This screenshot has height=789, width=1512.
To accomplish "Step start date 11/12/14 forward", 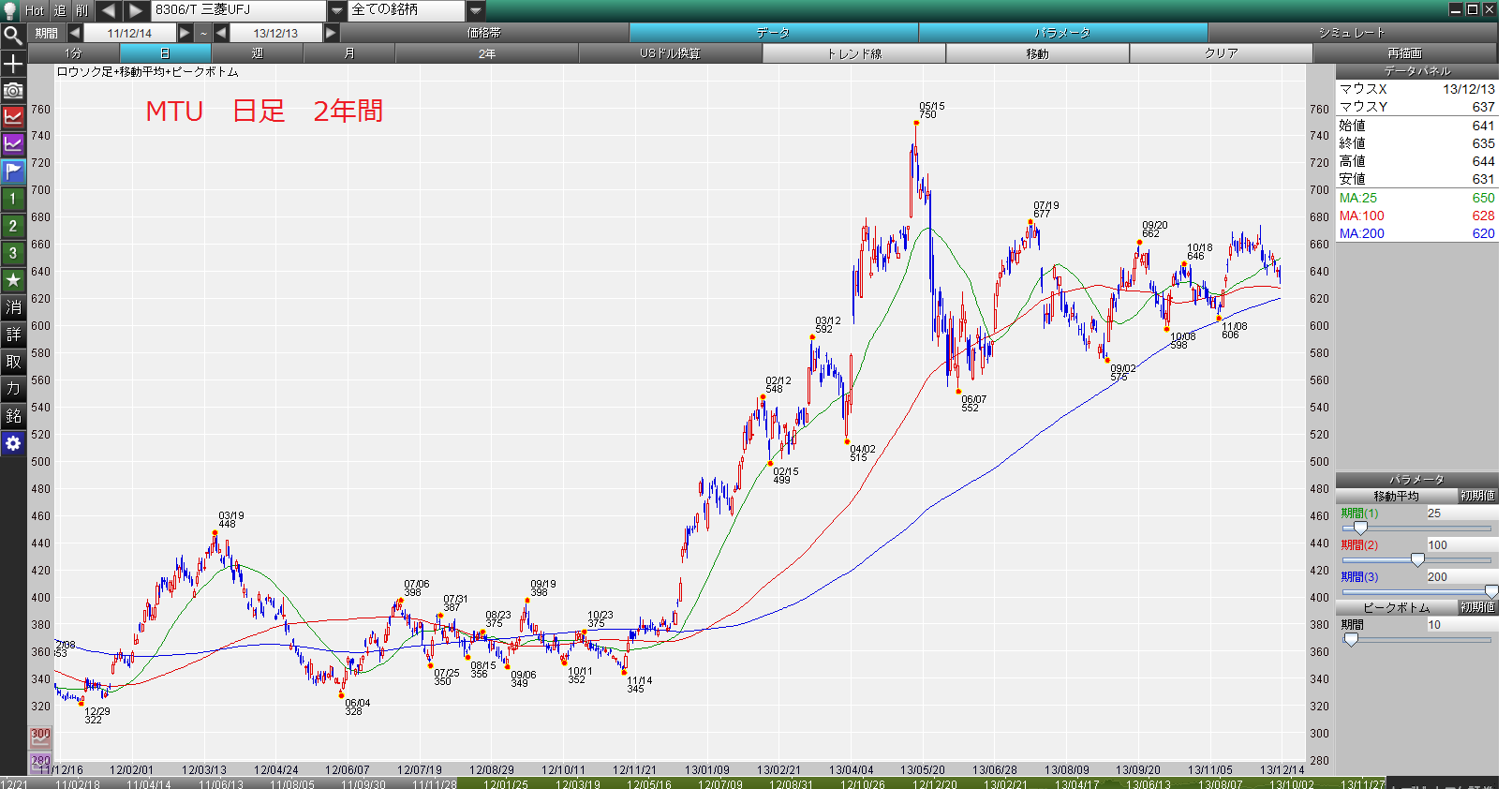I will tap(185, 33).
